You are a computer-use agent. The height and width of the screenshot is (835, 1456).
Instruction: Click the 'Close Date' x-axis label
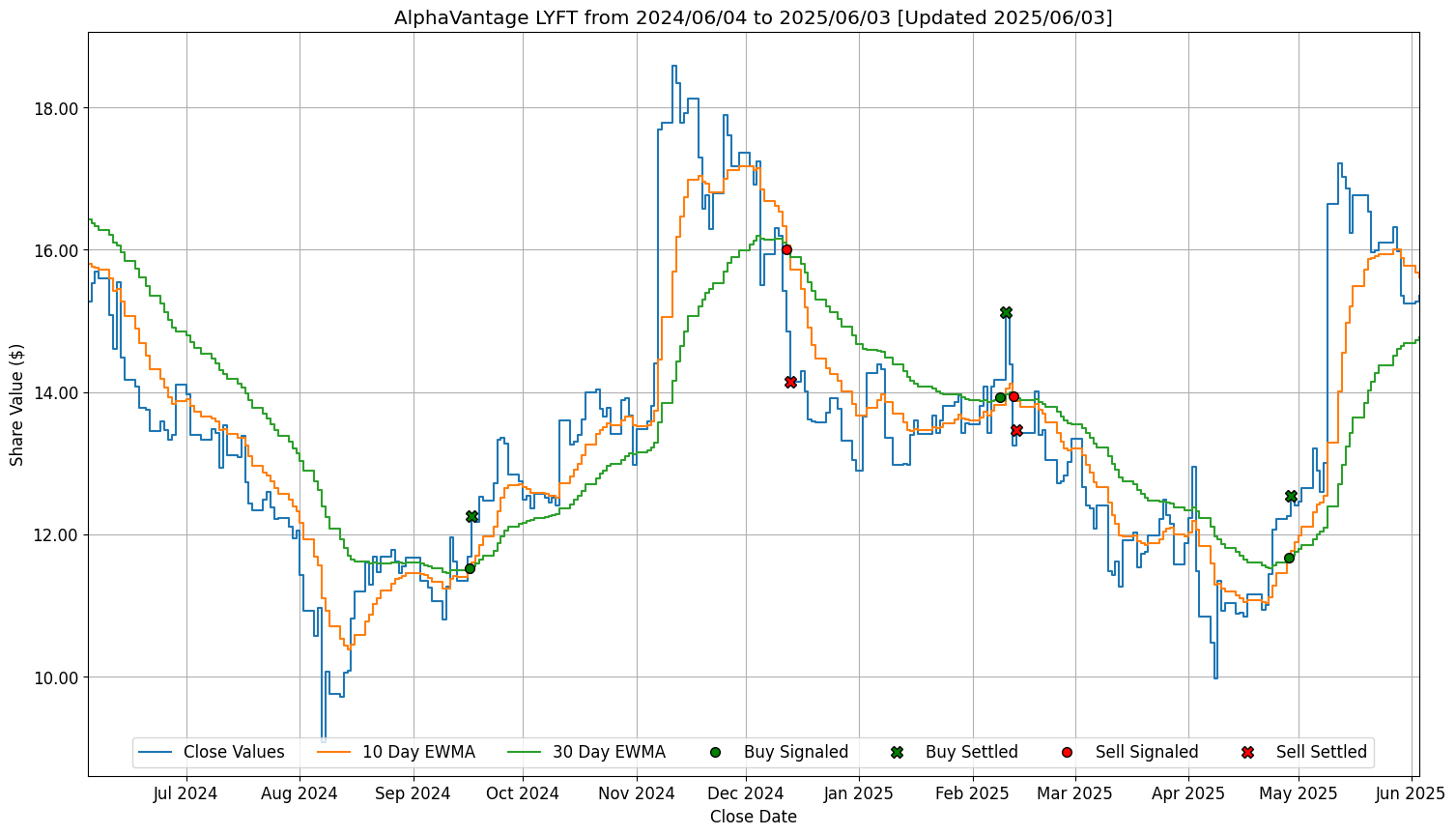tap(754, 817)
